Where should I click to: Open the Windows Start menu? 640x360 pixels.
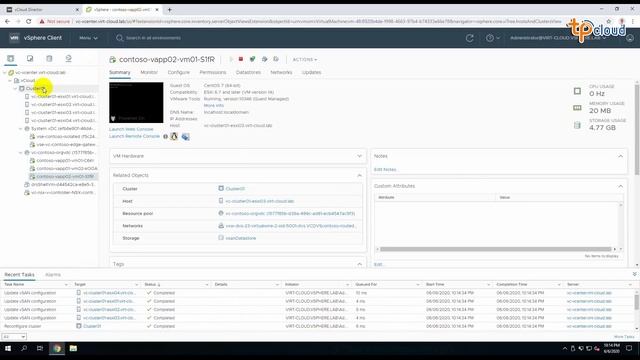tap(8, 348)
